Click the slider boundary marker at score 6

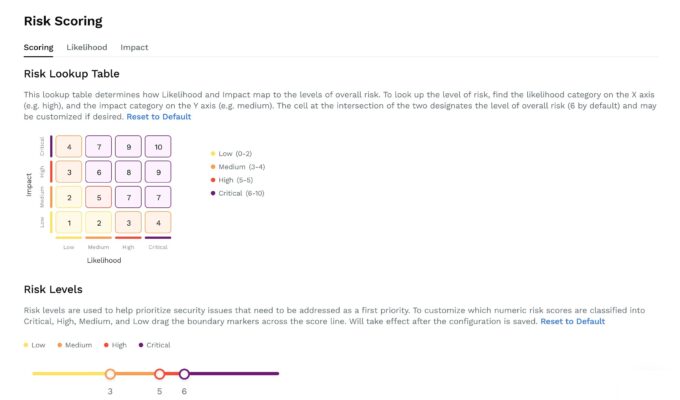(x=184, y=374)
